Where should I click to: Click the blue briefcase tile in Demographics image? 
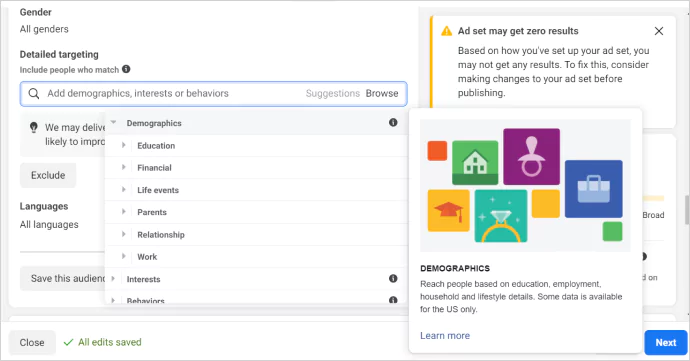594,189
